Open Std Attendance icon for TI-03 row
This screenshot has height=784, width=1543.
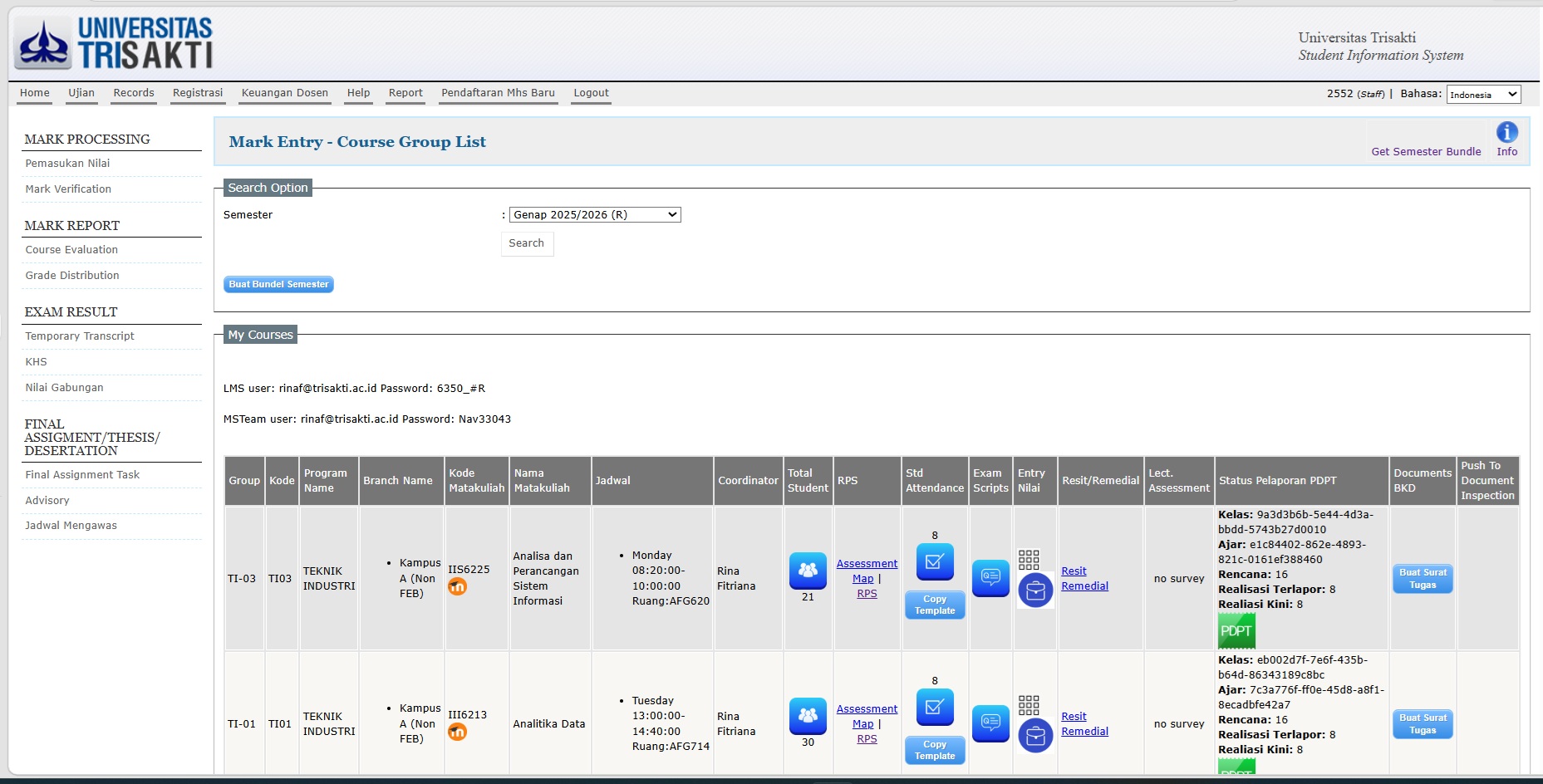pyautogui.click(x=934, y=561)
